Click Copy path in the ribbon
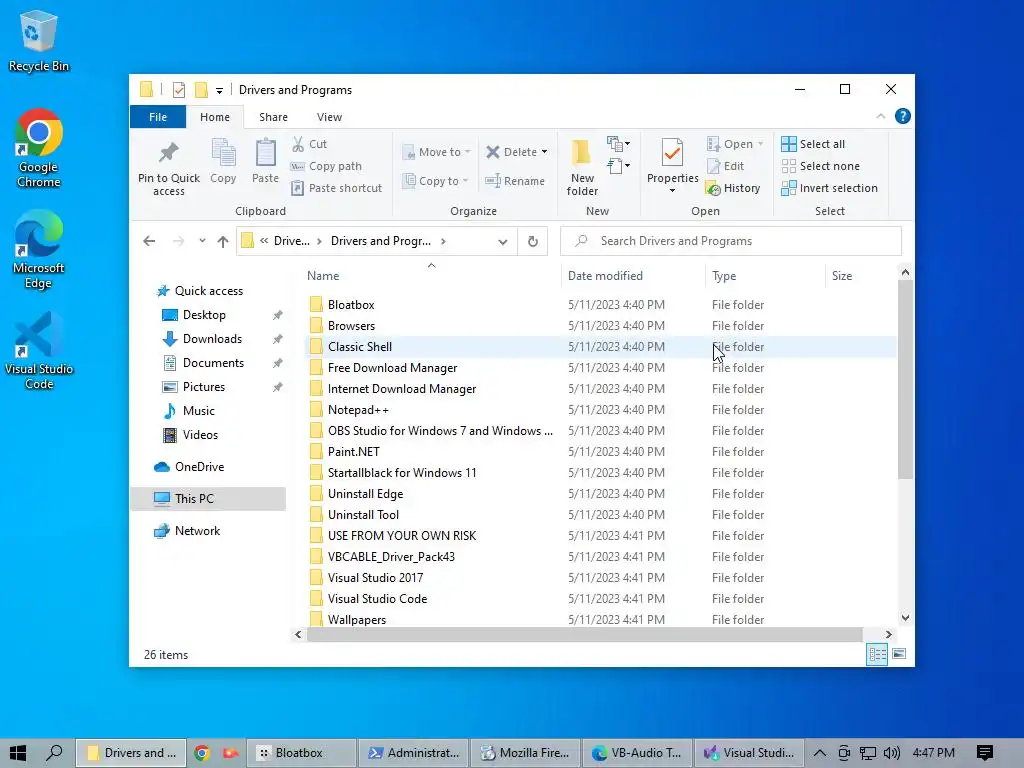This screenshot has width=1024, height=768. (327, 166)
